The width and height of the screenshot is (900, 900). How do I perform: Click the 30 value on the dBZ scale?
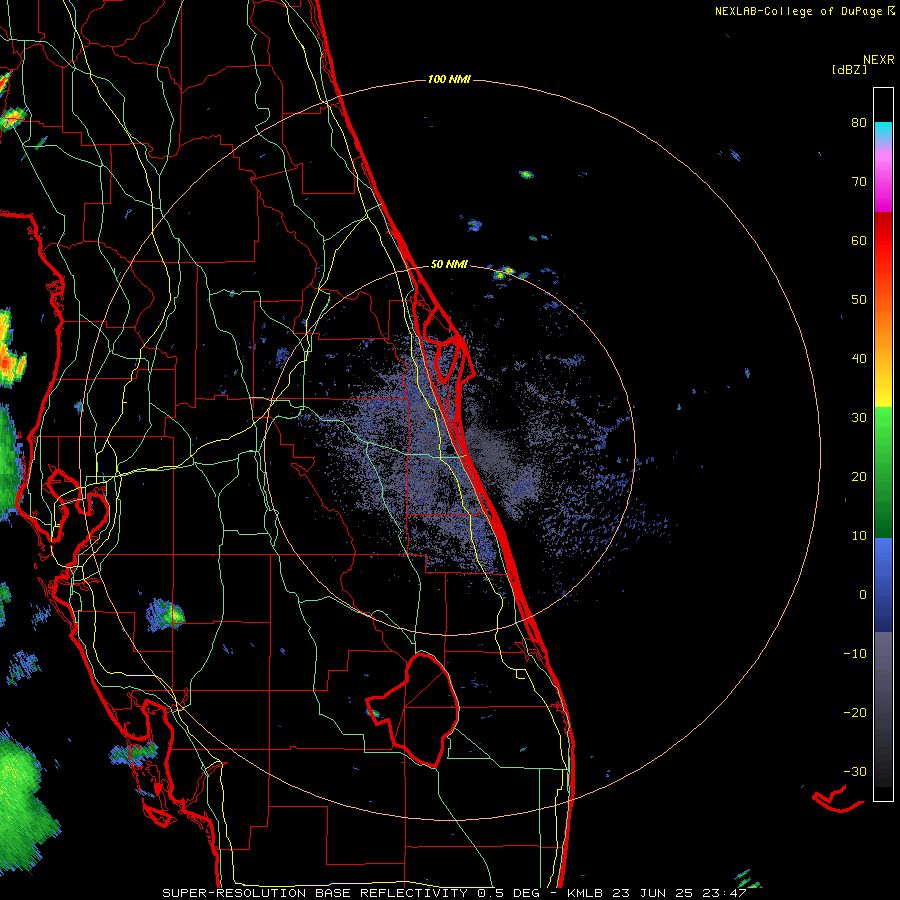(859, 418)
